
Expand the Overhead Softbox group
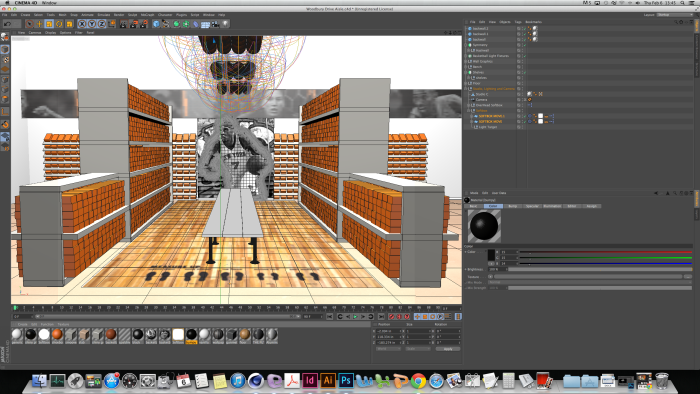click(469, 105)
